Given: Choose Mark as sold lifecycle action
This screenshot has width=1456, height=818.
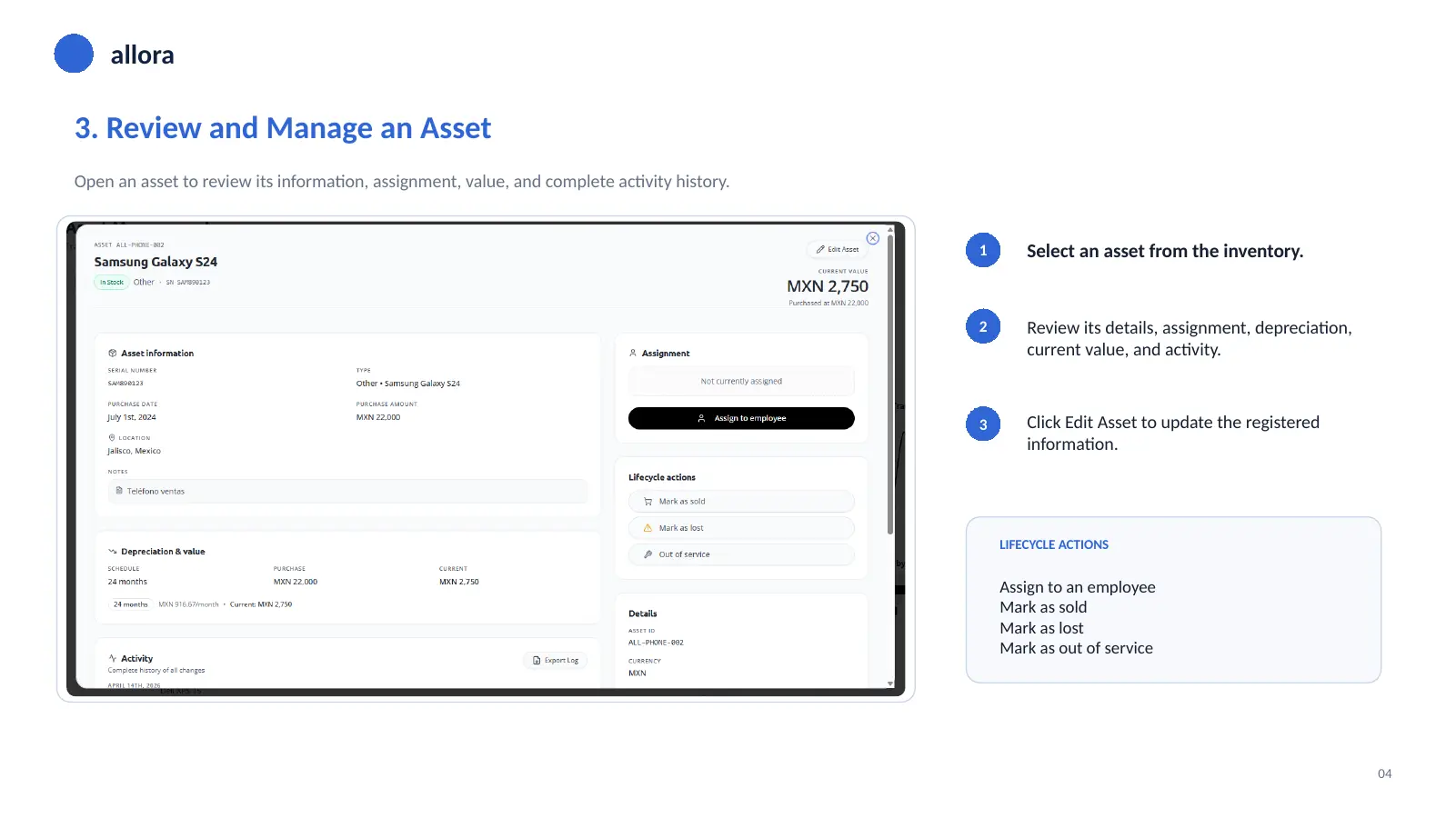Looking at the screenshot, I should [x=741, y=502].
